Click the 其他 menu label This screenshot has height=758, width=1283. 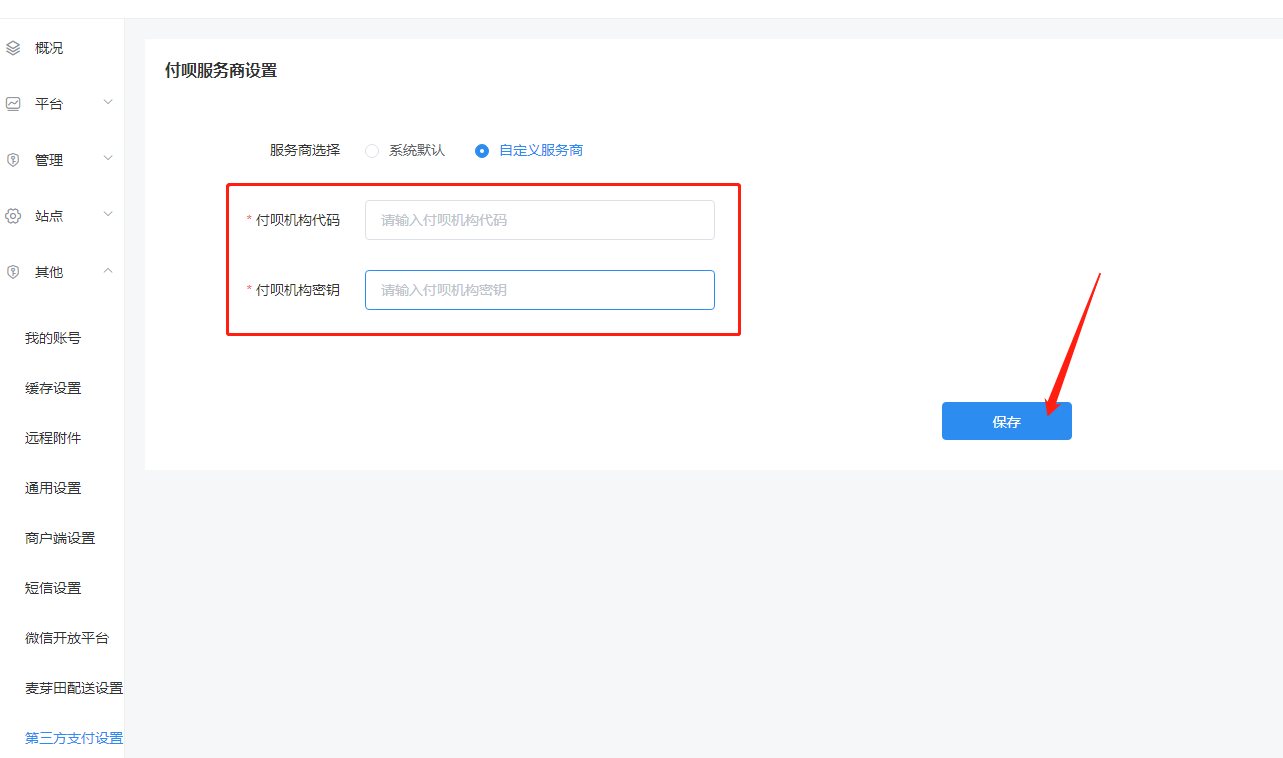coord(49,272)
